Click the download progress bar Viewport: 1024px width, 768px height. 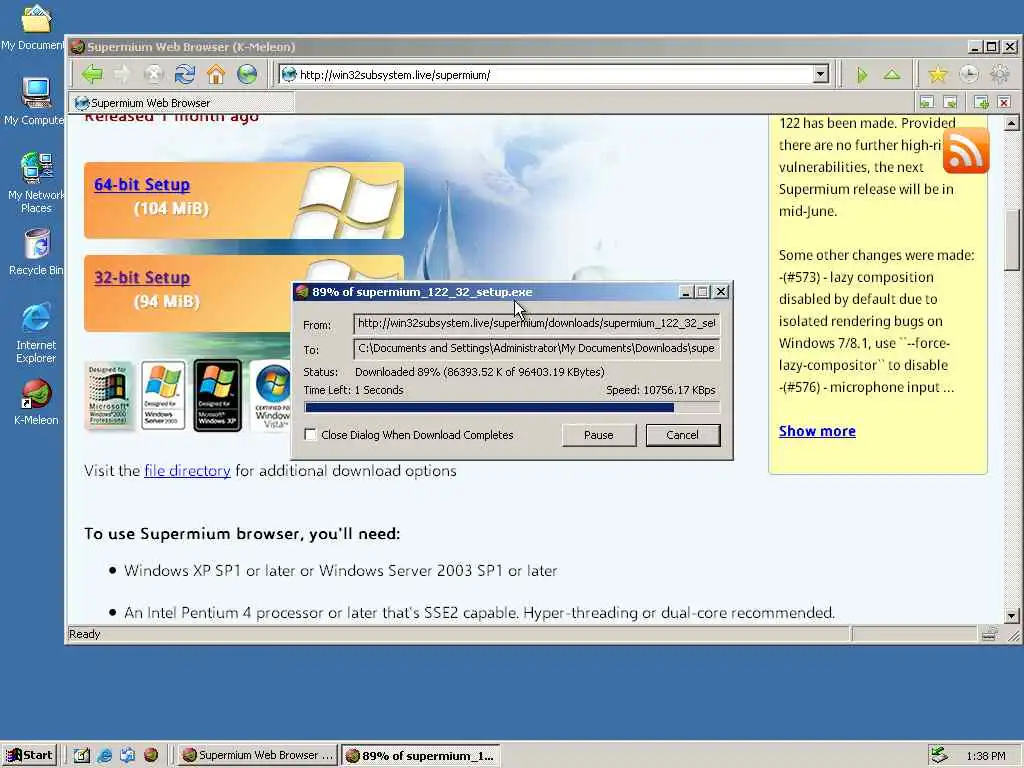point(512,408)
